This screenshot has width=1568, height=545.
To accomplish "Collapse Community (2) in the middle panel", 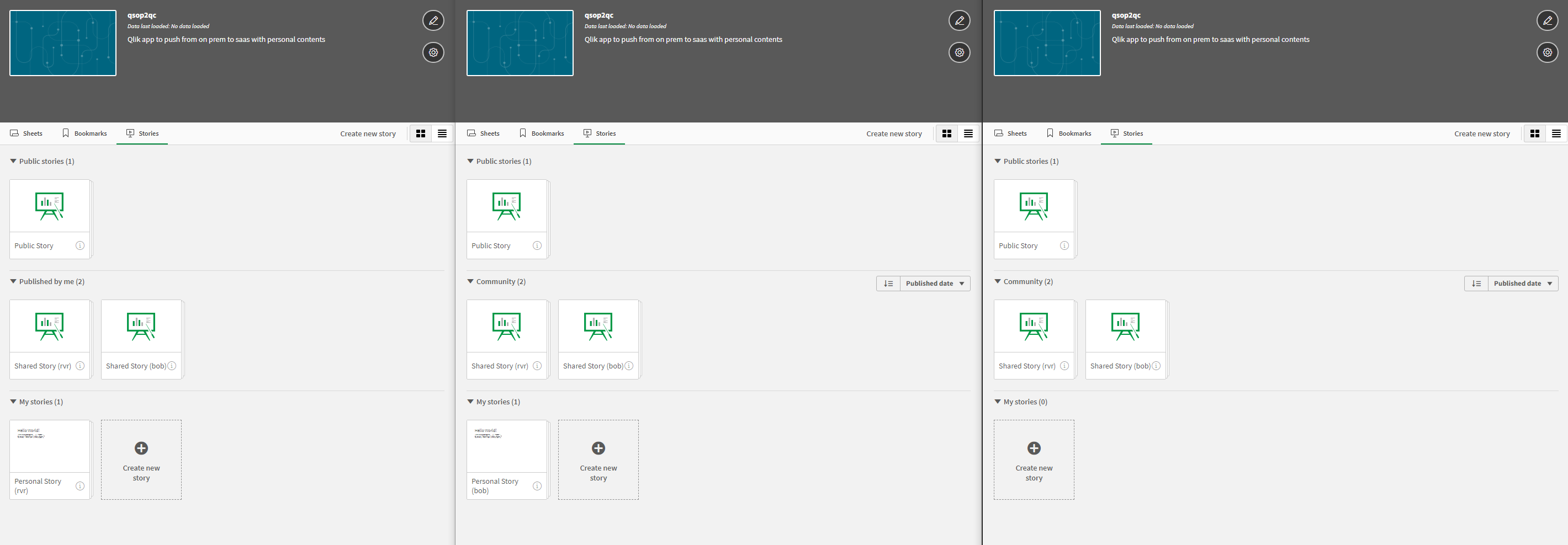I will point(496,282).
